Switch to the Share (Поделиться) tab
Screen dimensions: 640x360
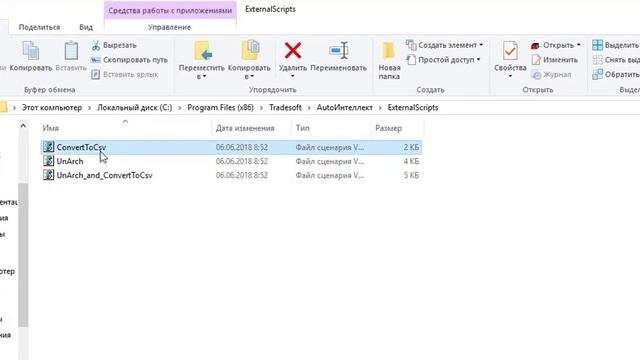[40, 27]
